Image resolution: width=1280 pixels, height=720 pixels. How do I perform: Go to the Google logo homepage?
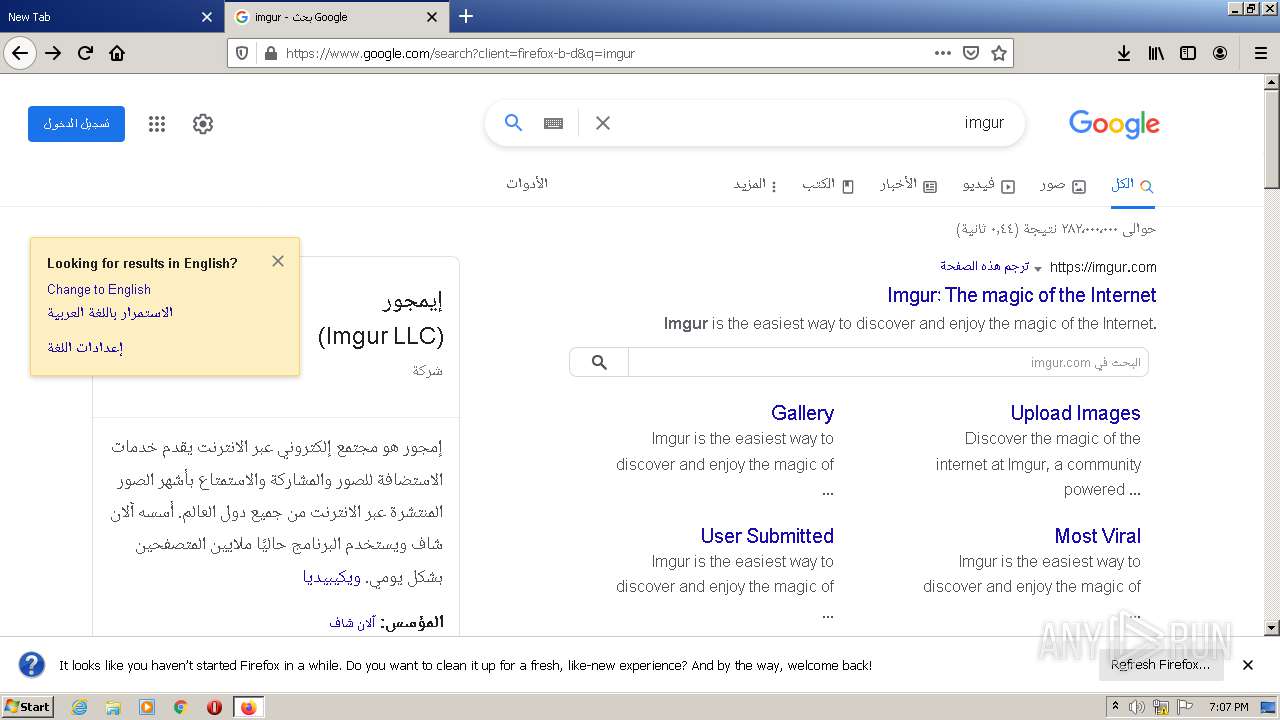(1114, 124)
